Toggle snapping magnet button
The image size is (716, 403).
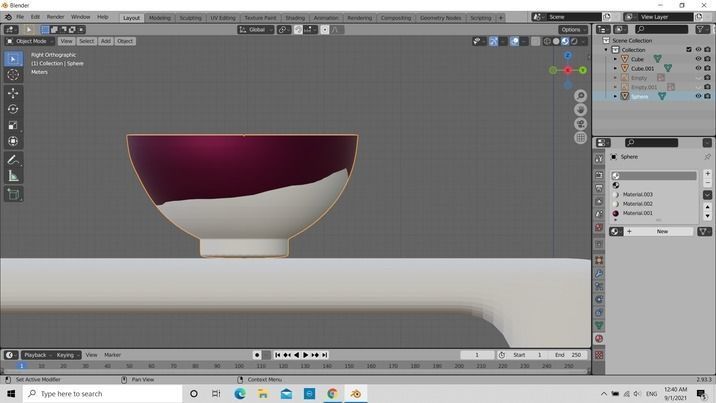298,30
